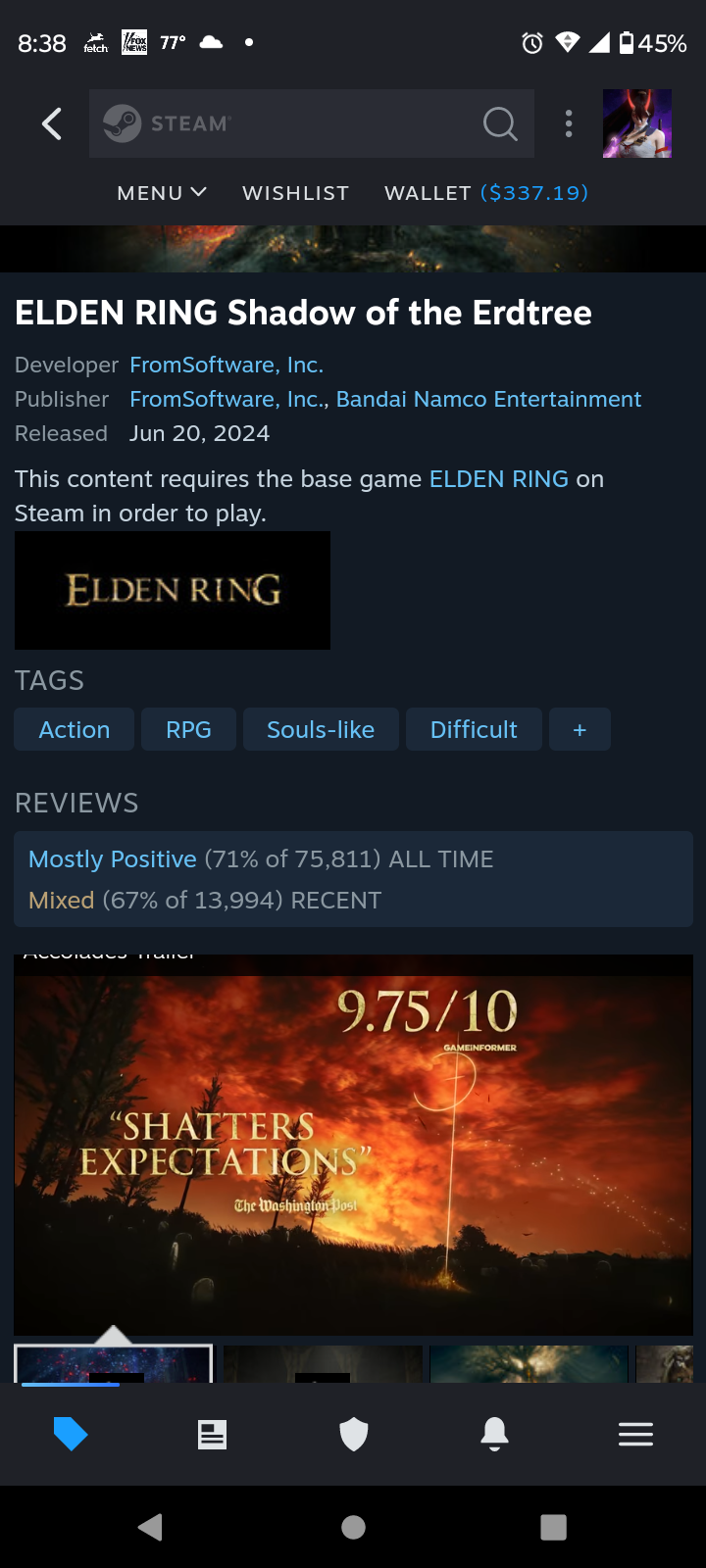706x1568 pixels.
Task: Open the ELDEN RING base game banner
Action: click(173, 590)
